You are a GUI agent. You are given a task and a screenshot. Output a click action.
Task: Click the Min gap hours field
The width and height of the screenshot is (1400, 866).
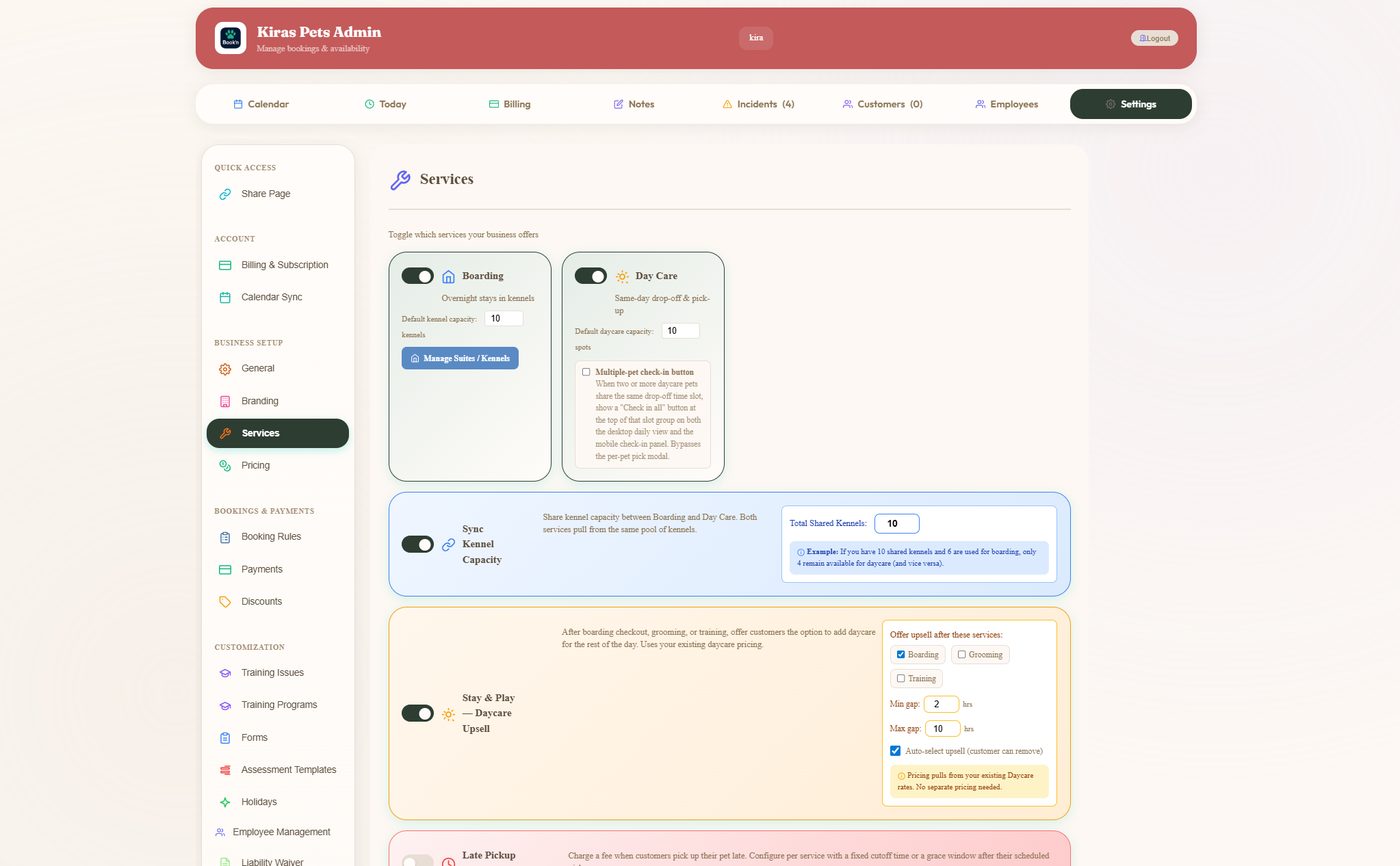tap(941, 704)
